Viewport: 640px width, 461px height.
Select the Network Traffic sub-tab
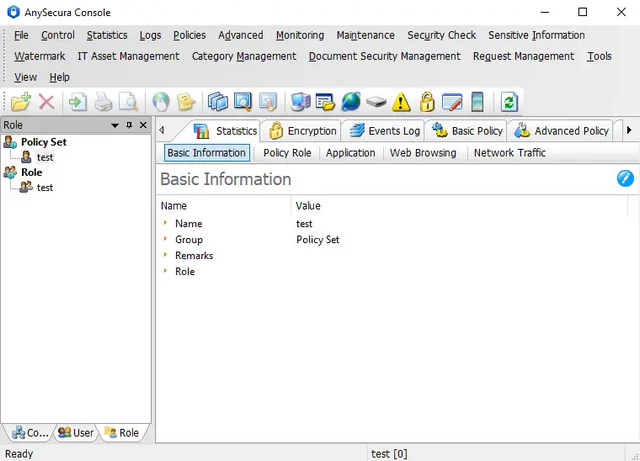509,153
